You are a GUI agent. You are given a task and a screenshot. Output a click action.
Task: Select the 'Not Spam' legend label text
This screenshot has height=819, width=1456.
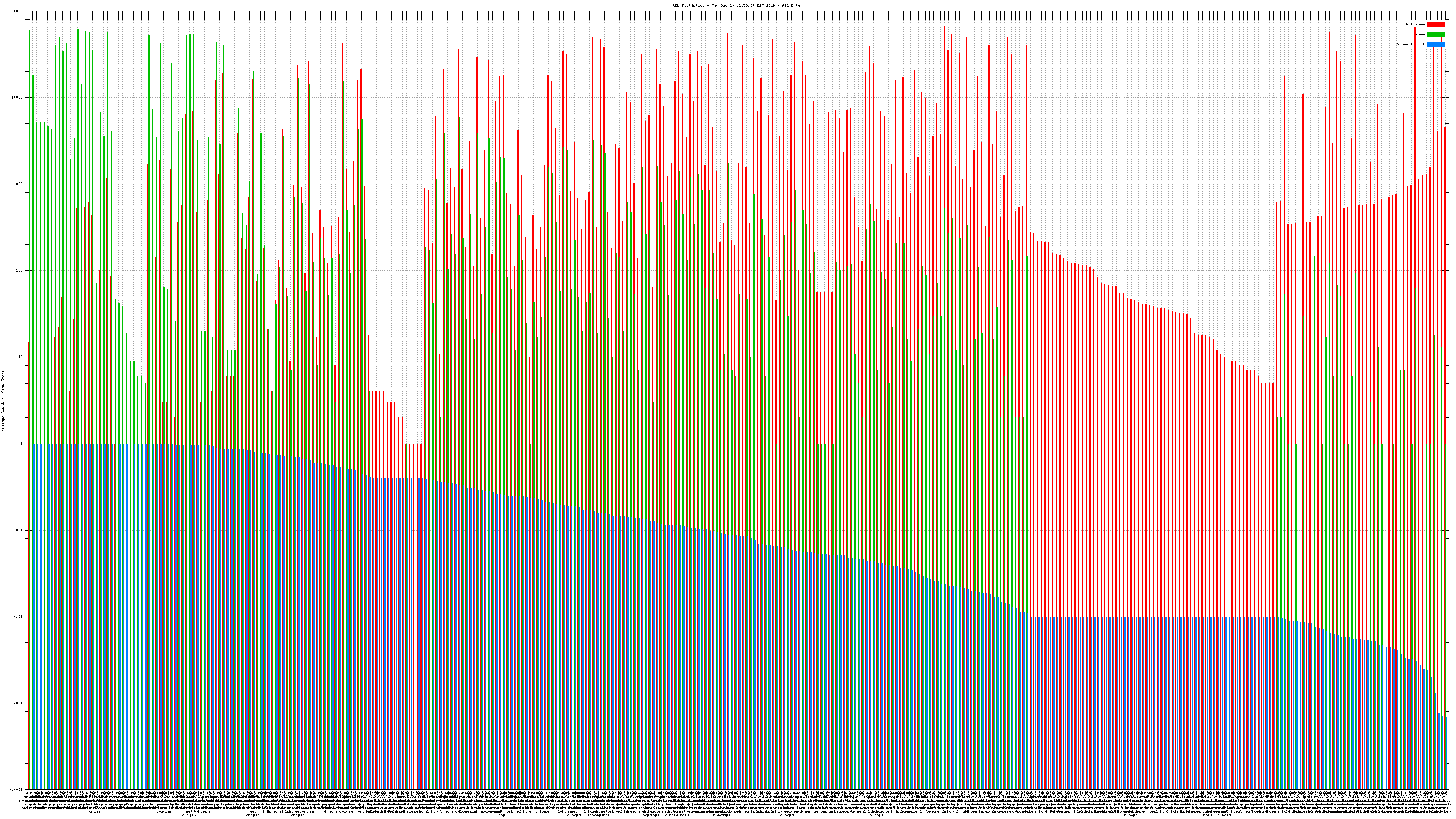(x=1416, y=24)
